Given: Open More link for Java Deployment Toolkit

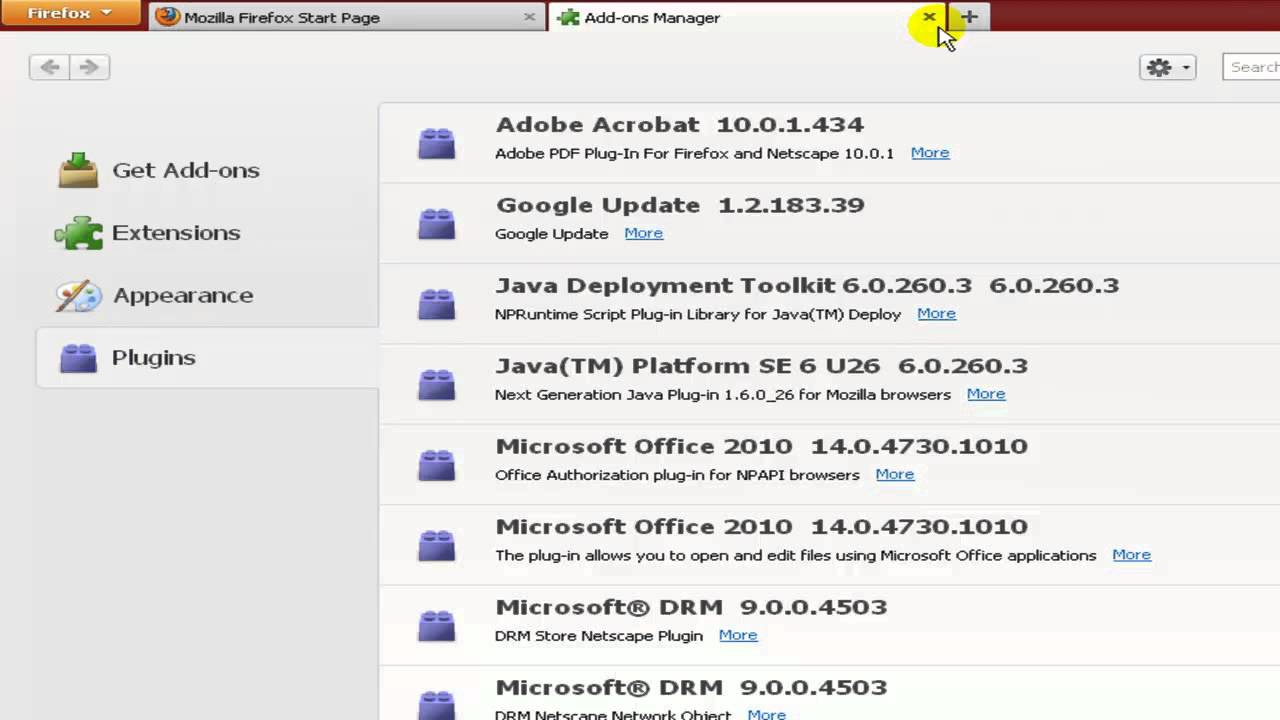Looking at the screenshot, I should [937, 314].
